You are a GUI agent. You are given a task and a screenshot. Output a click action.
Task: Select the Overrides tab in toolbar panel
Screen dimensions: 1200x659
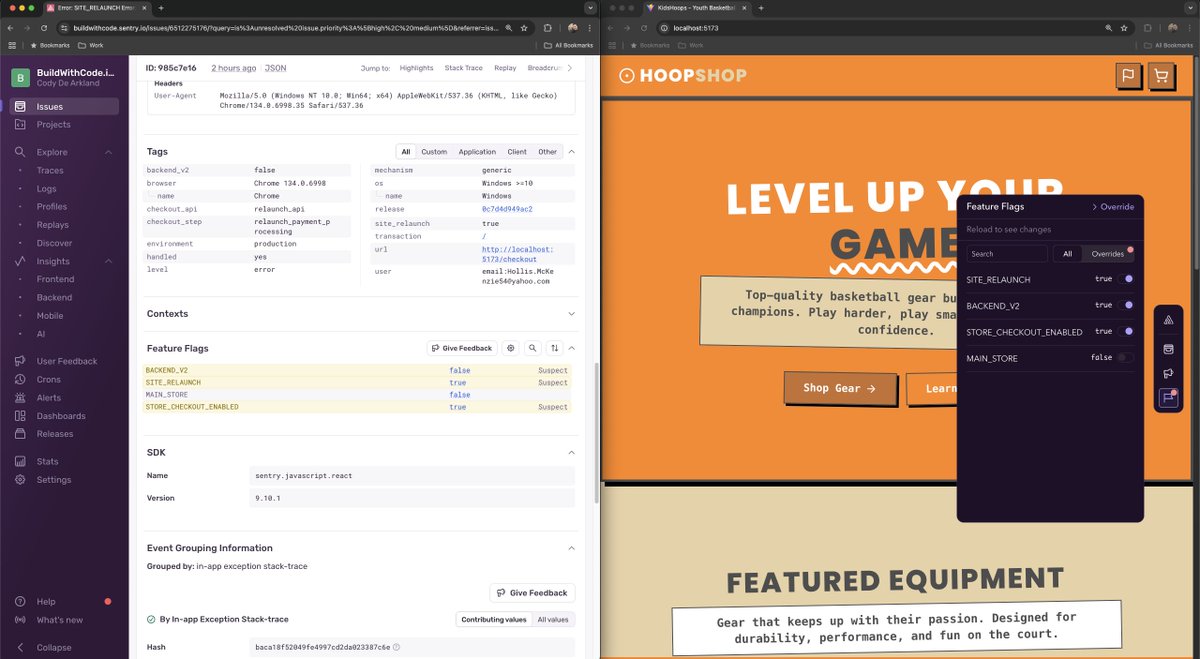1108,254
